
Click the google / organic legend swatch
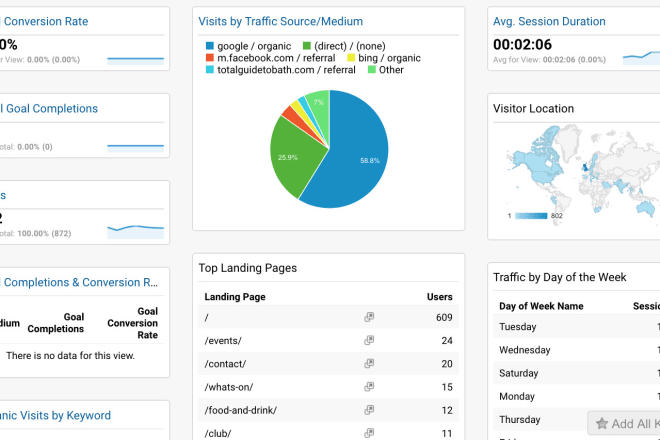click(x=209, y=46)
